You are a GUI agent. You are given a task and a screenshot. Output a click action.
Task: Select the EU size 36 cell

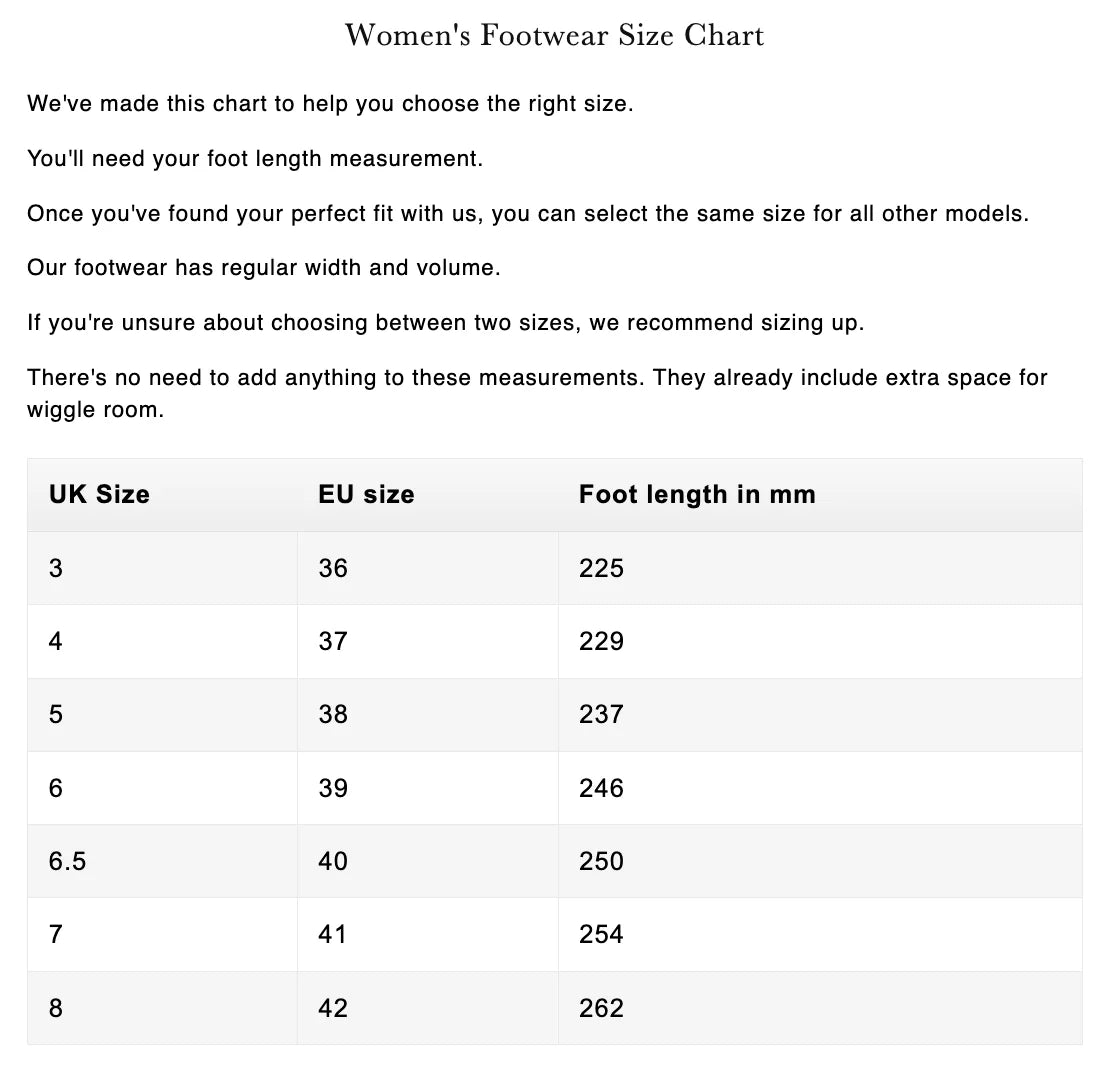point(333,568)
